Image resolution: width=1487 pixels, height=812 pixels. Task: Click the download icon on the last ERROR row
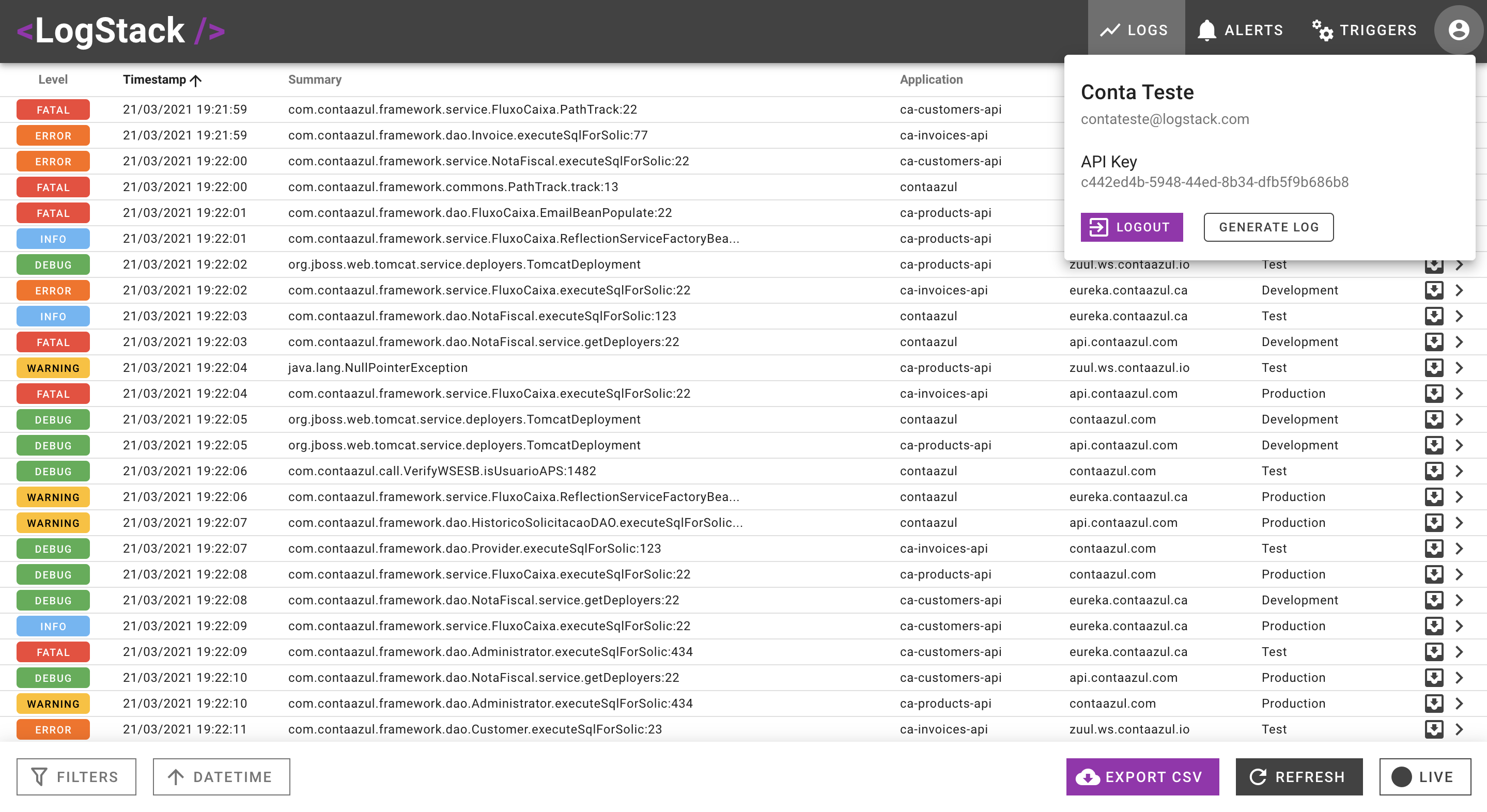(x=1433, y=729)
